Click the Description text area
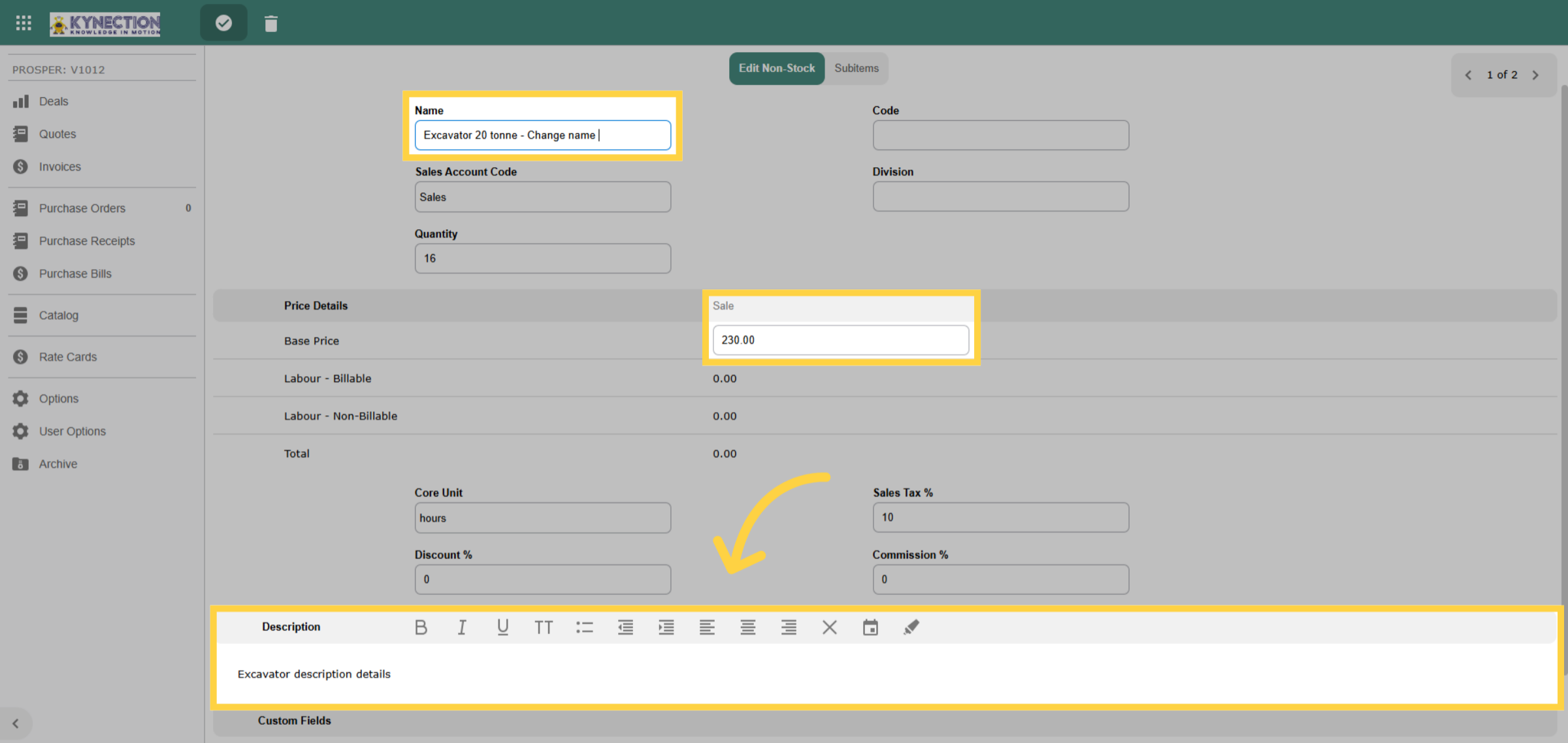The height and width of the screenshot is (743, 1568). pyautogui.click(x=887, y=674)
